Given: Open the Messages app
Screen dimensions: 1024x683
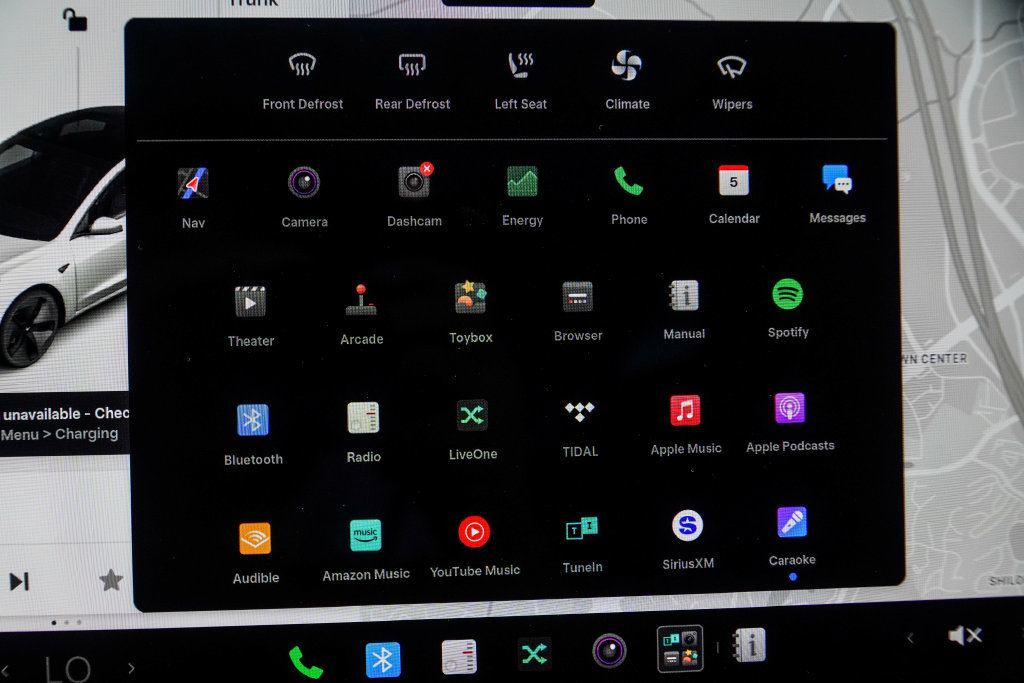Looking at the screenshot, I should tap(837, 193).
